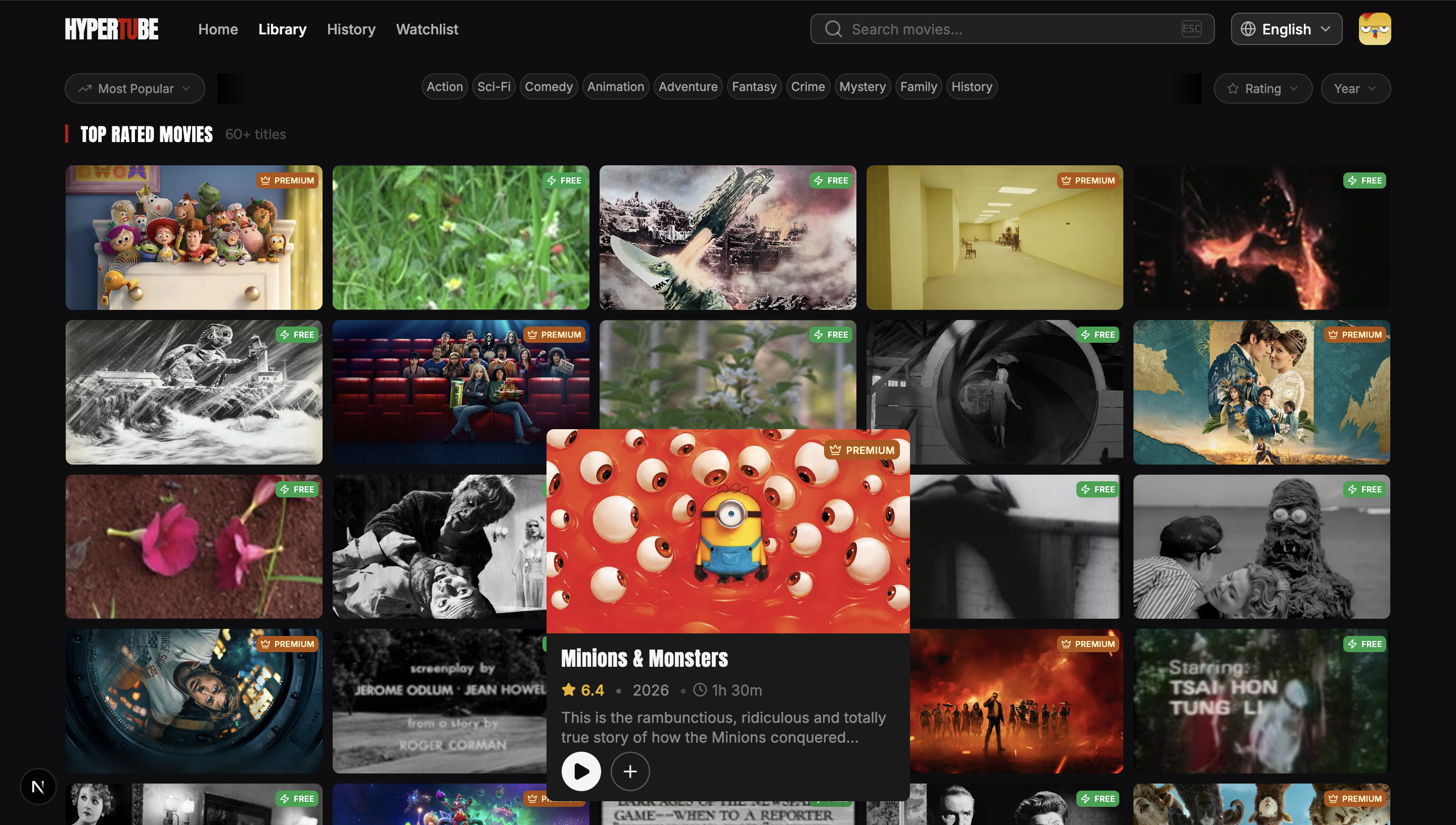
Task: Click FREE badge on tunnel woman thumbnail
Action: [x=1098, y=334]
